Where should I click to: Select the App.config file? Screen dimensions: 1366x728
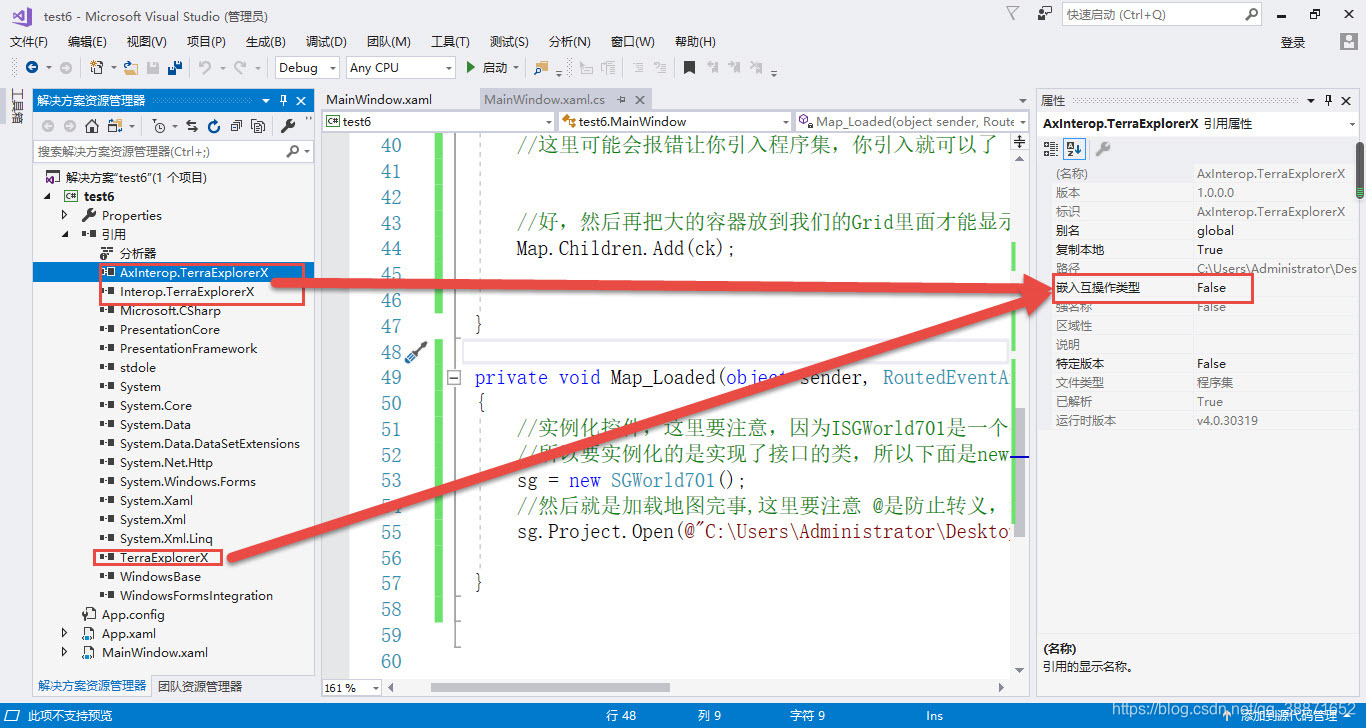click(133, 614)
